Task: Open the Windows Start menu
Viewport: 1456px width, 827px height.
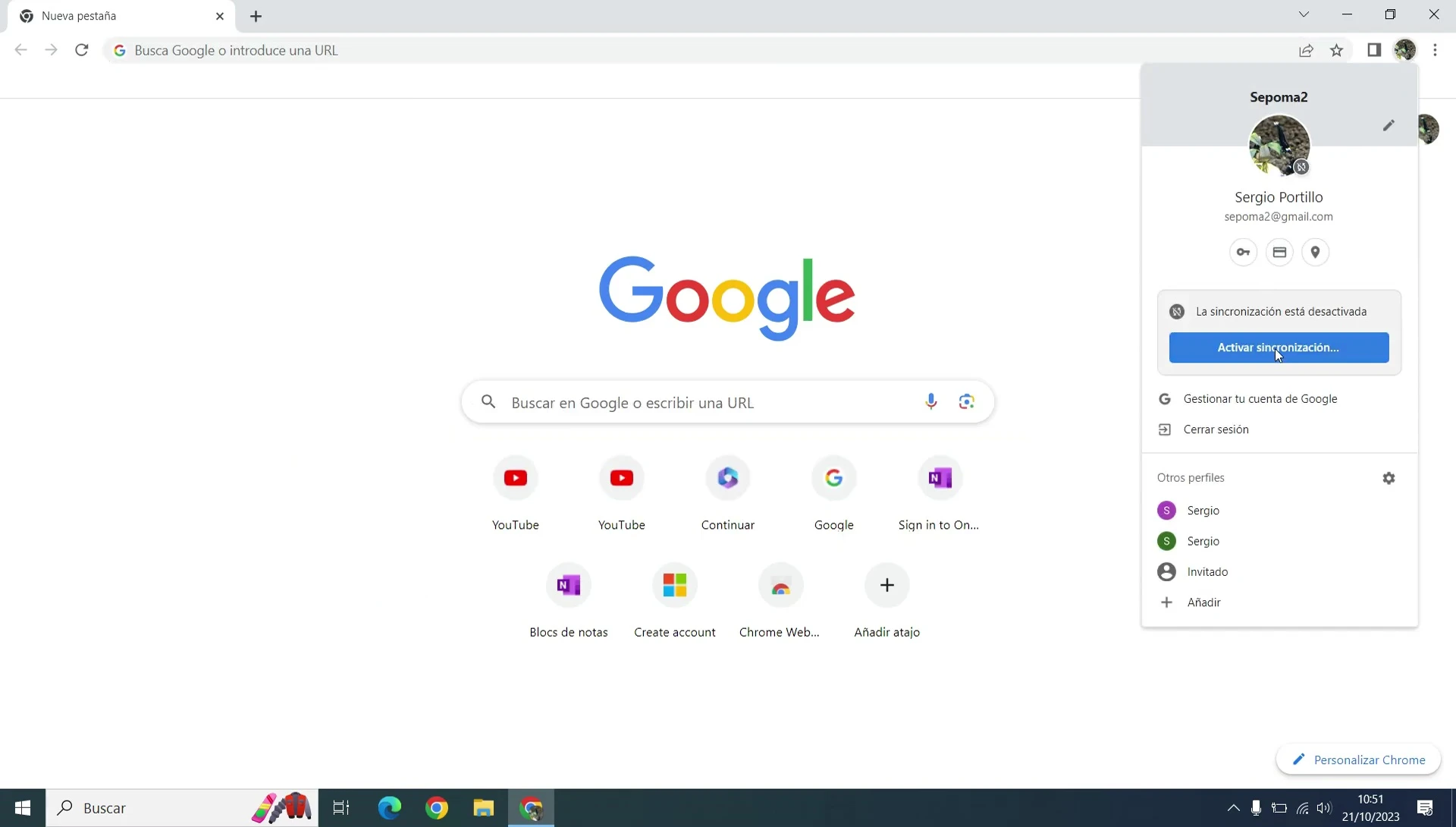Action: pyautogui.click(x=23, y=808)
